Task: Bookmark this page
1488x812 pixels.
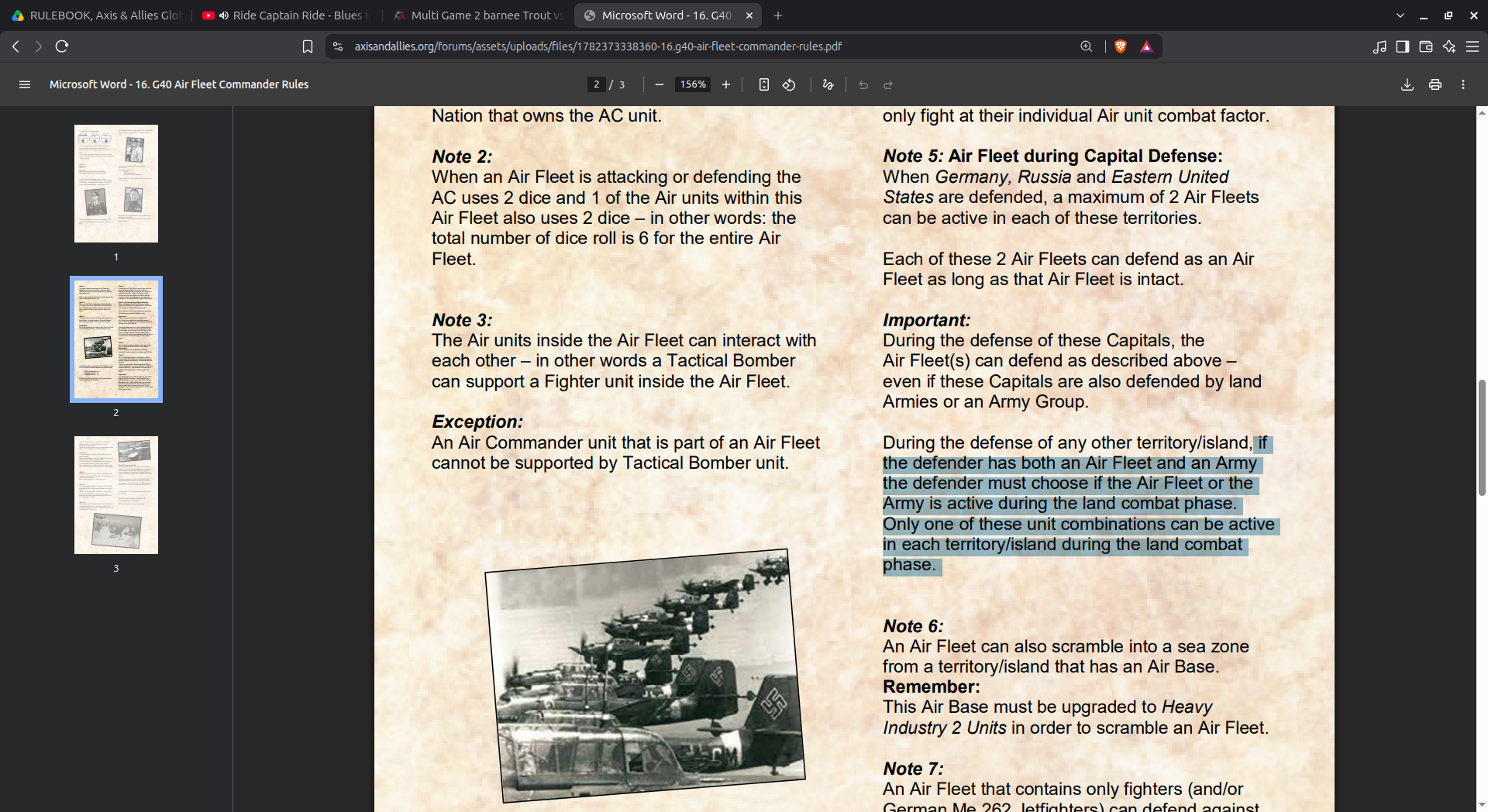Action: pos(308,46)
